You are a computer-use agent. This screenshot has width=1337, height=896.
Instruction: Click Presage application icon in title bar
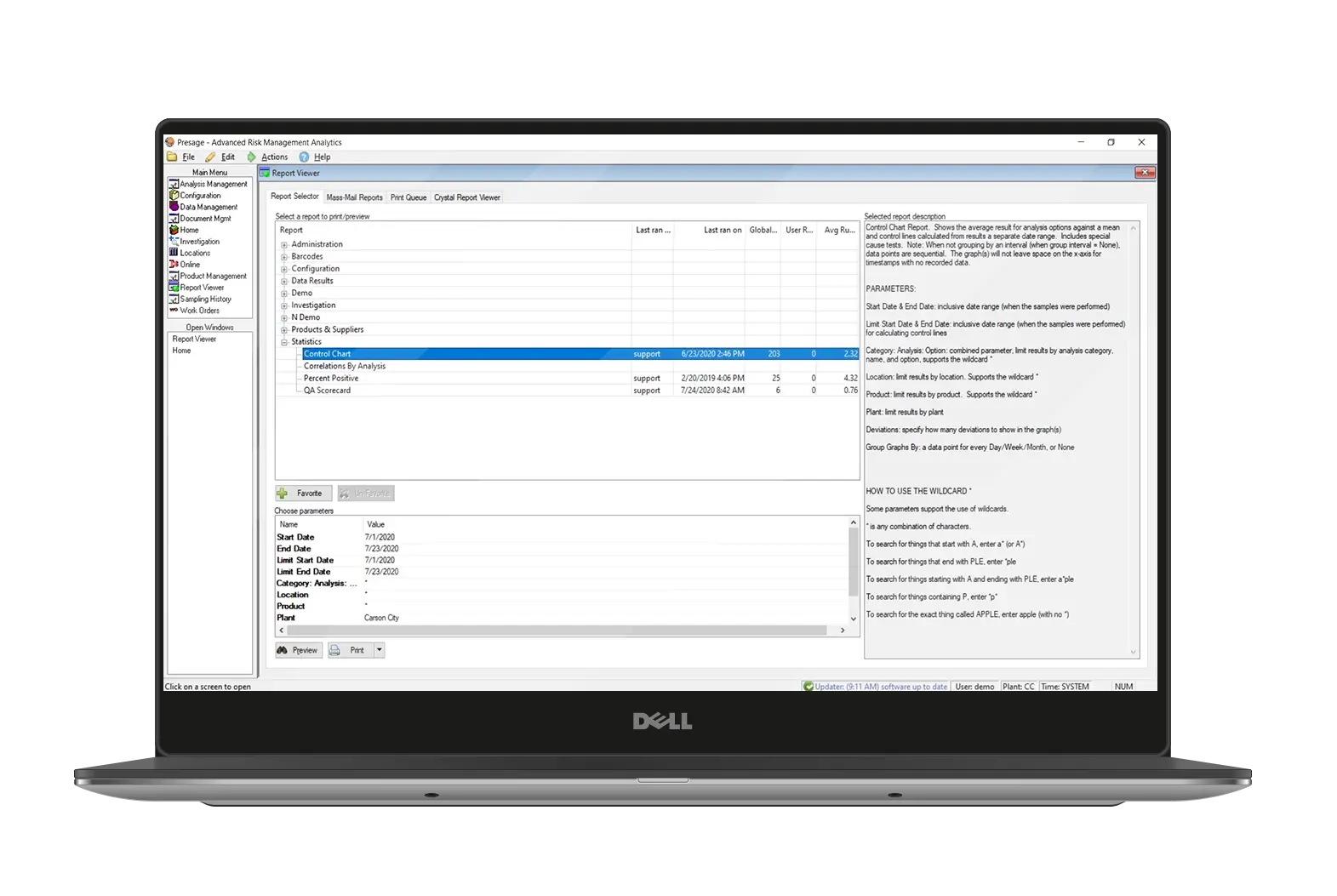169,142
